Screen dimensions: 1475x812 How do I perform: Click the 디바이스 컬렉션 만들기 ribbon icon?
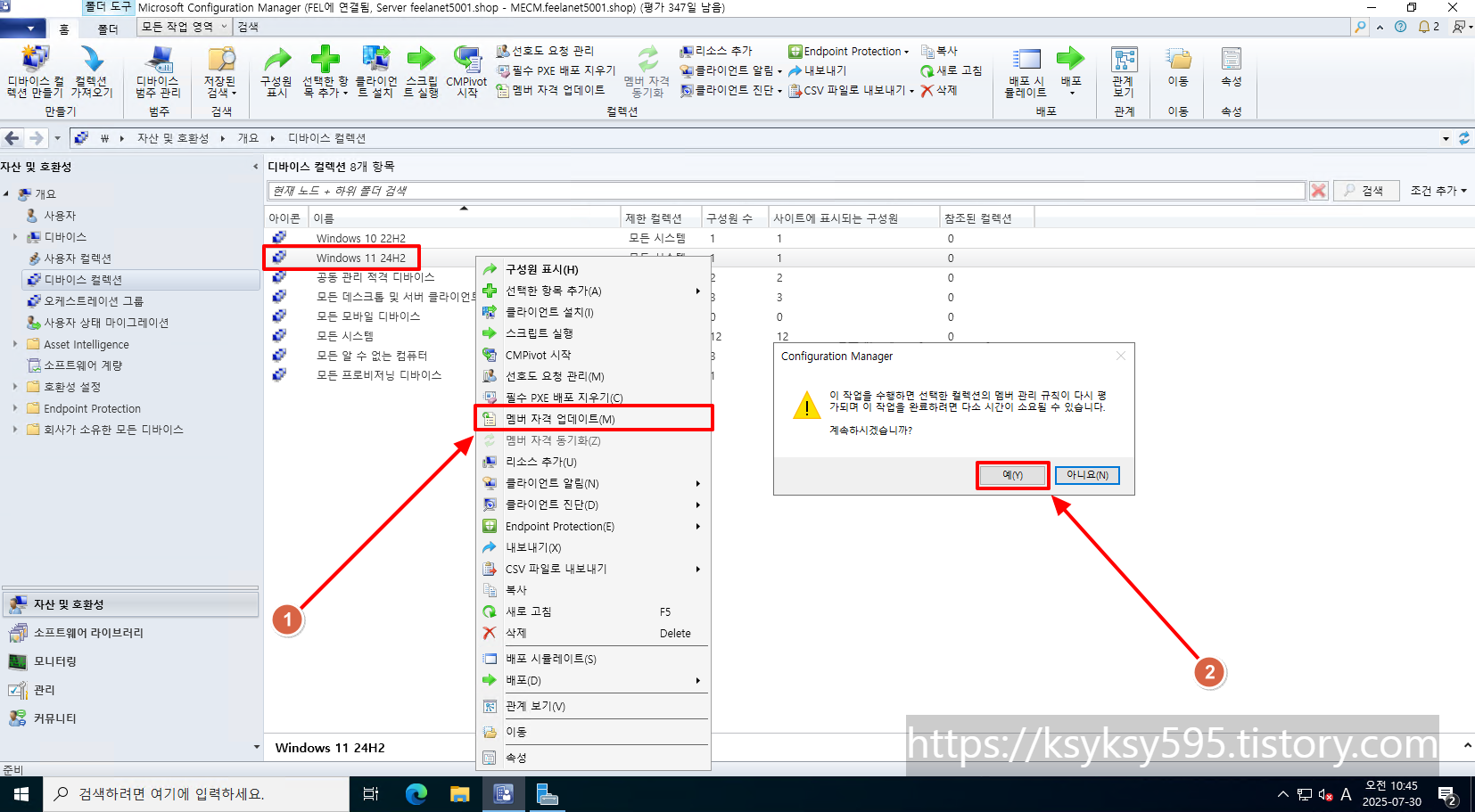pos(36,71)
